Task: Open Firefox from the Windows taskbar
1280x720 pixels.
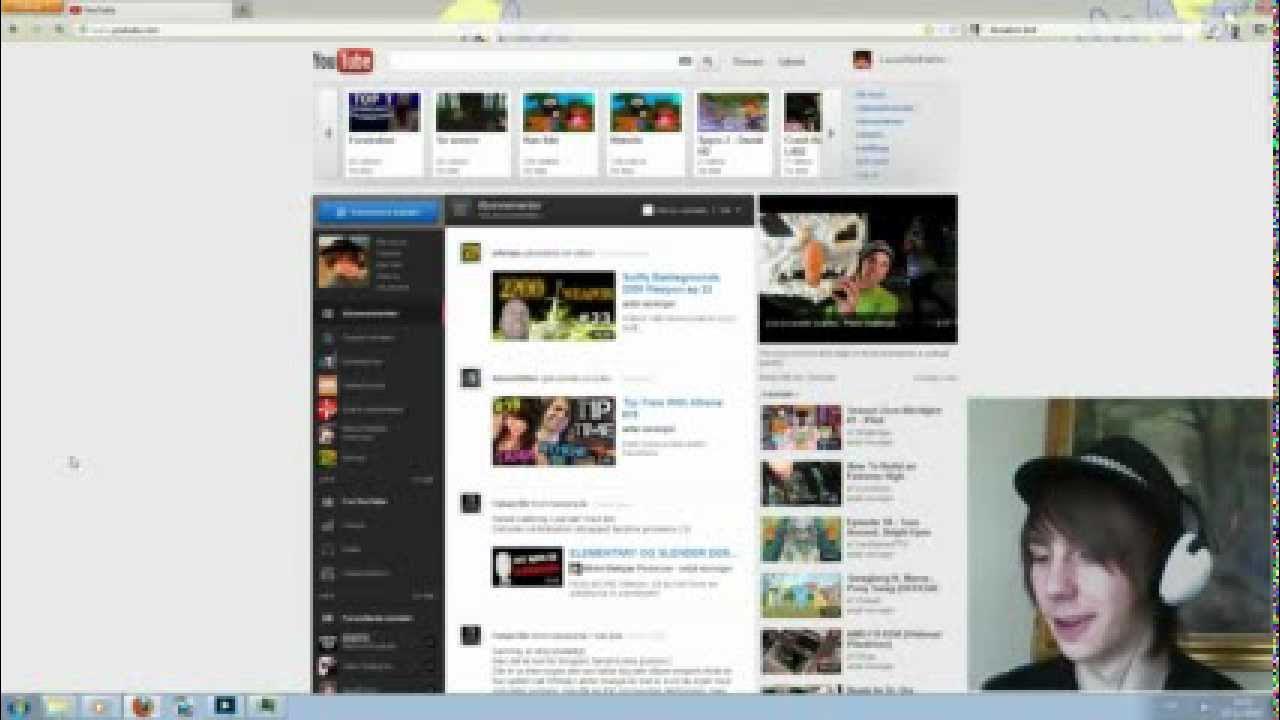Action: pos(142,706)
